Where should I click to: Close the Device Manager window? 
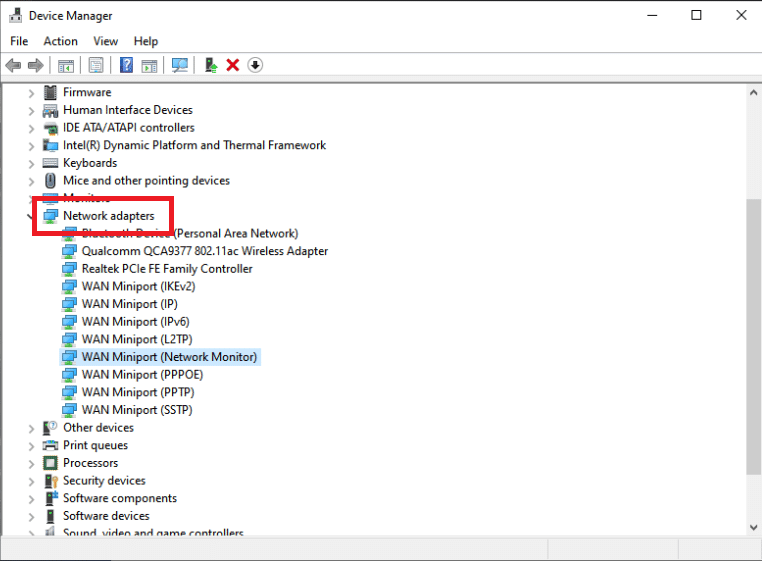coord(741,16)
